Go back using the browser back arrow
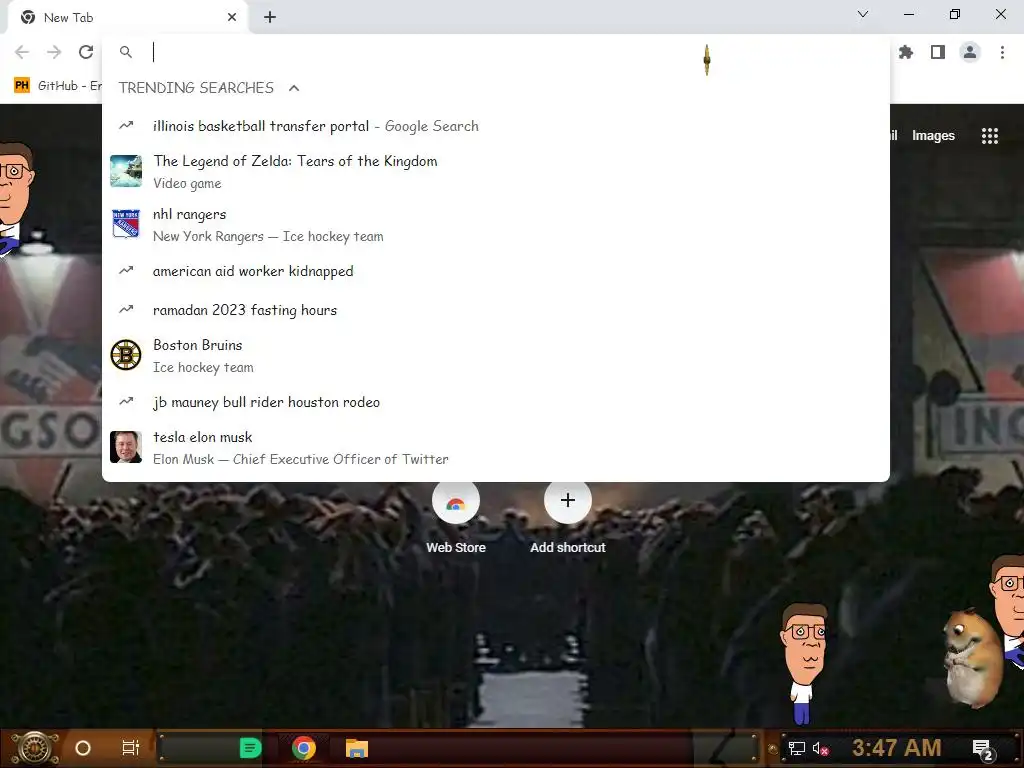Image resolution: width=1024 pixels, height=768 pixels. pyautogui.click(x=22, y=52)
